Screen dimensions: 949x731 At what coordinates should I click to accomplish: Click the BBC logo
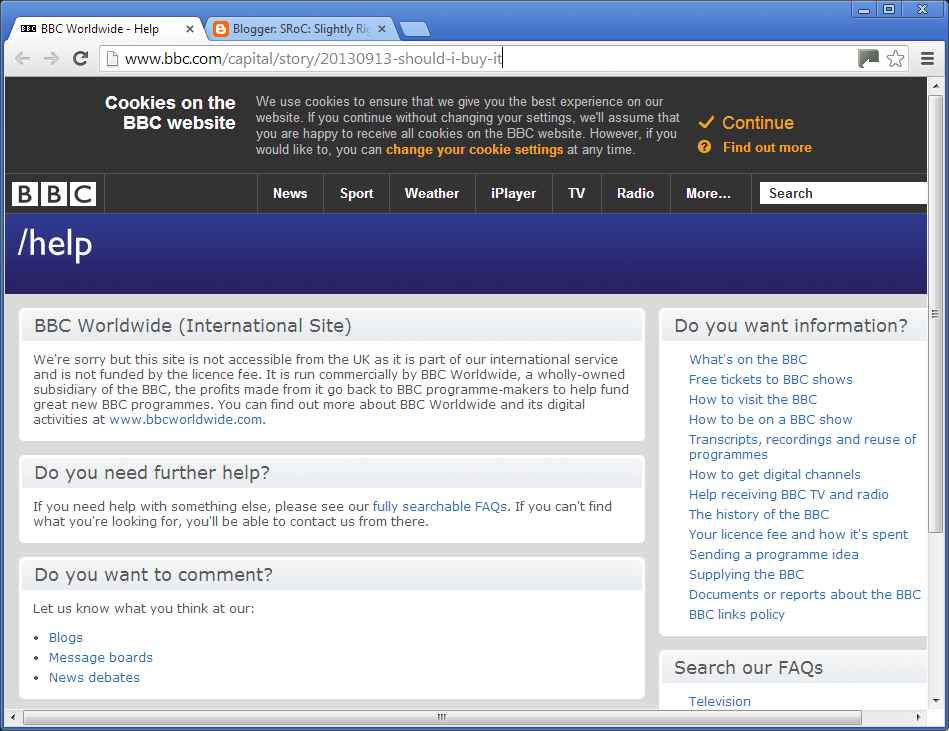click(x=54, y=194)
